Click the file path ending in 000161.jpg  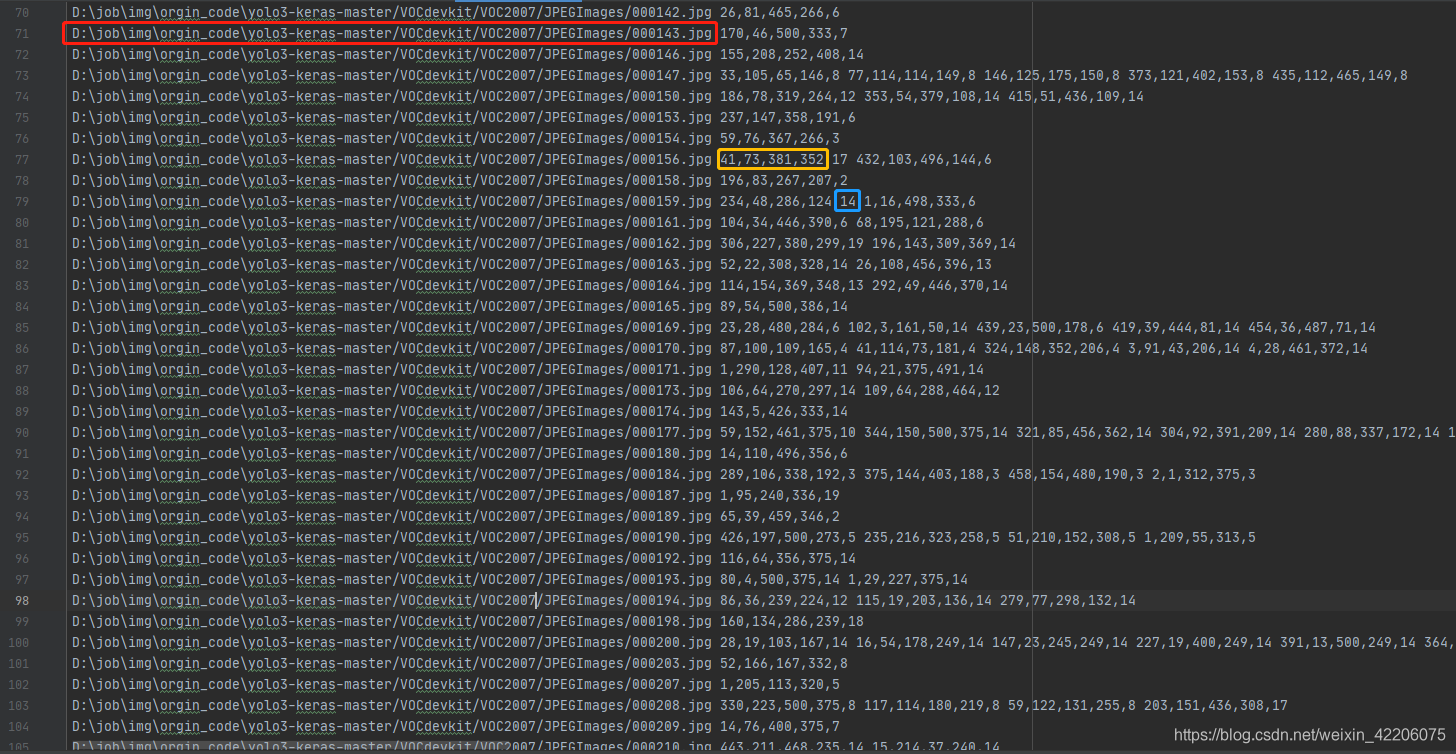tap(392, 223)
